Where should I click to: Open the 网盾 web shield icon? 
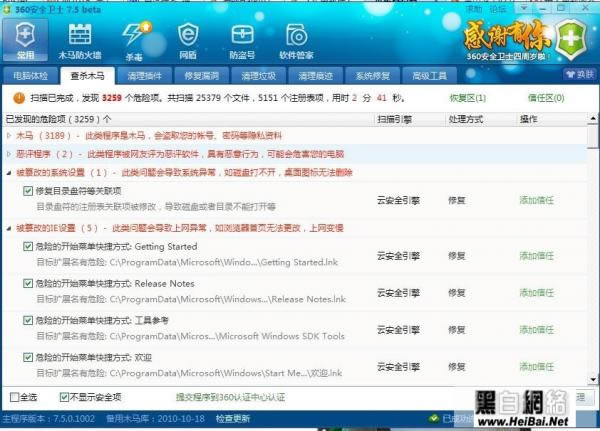[x=188, y=40]
